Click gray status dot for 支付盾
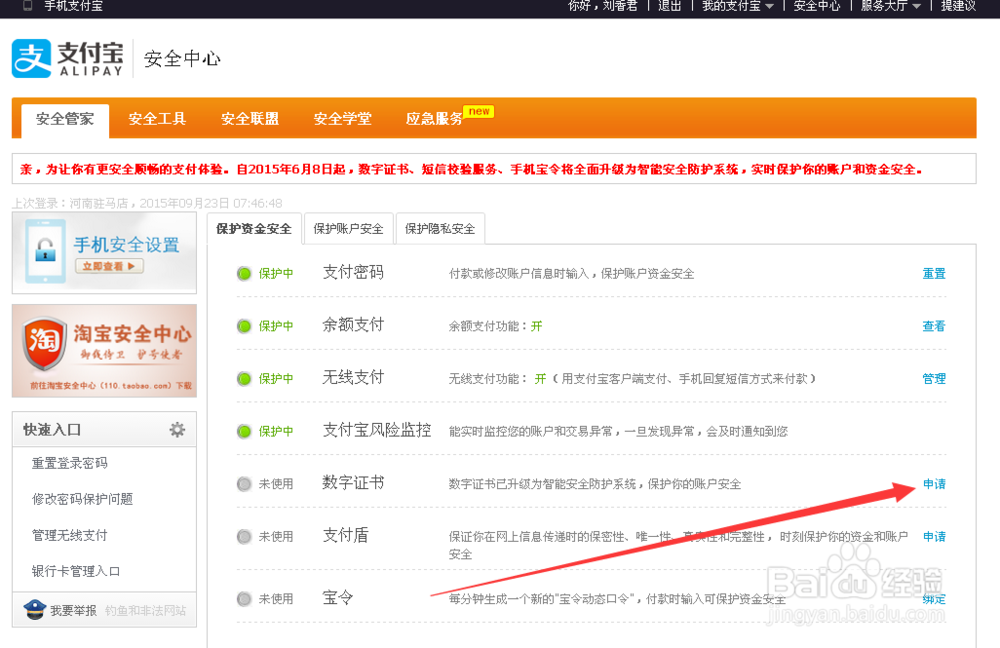 point(244,536)
